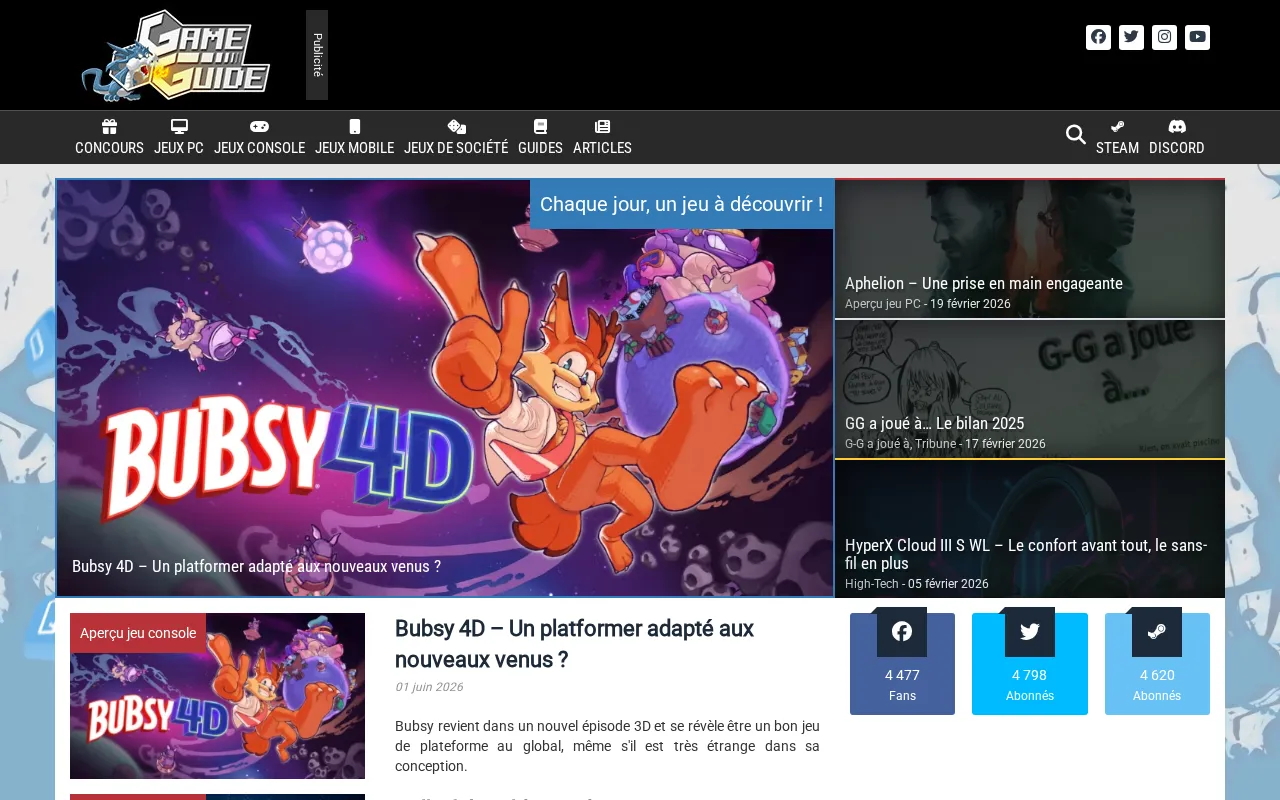Click '4 798 Abonnés' Twitter count
This screenshot has height=800, width=1280.
[x=1030, y=685]
